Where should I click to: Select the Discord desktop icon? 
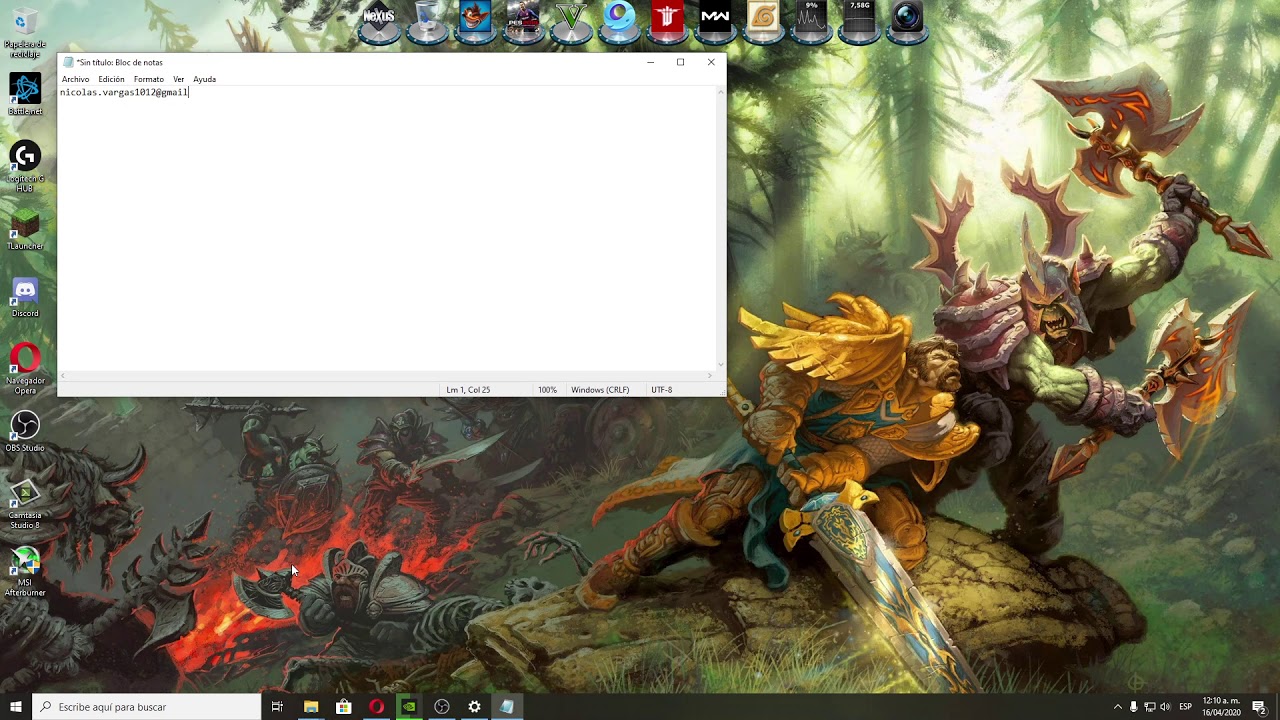click(25, 298)
